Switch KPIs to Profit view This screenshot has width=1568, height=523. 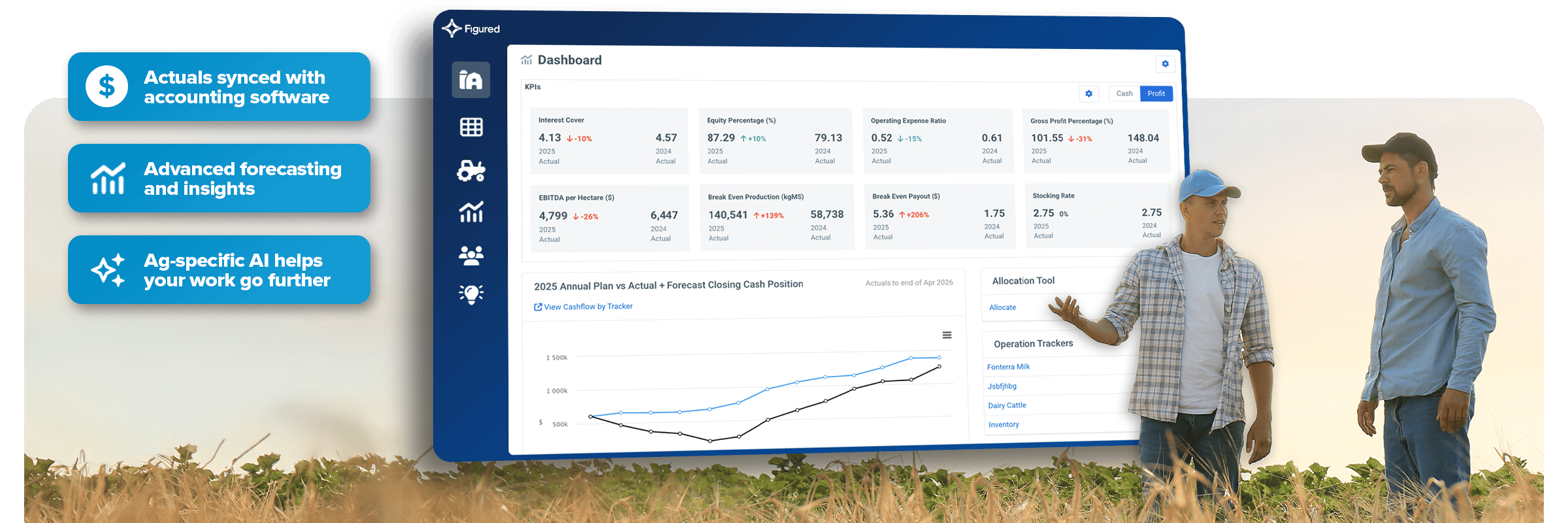[1156, 93]
